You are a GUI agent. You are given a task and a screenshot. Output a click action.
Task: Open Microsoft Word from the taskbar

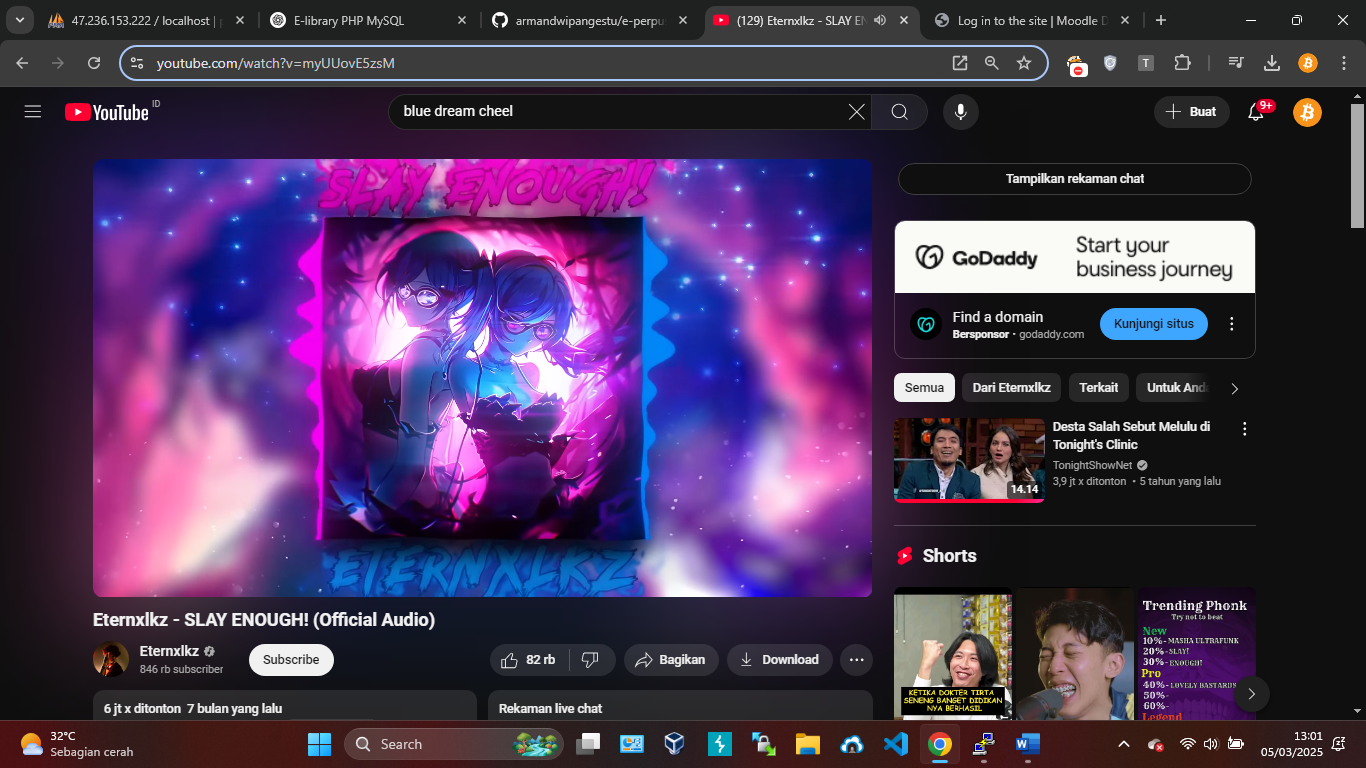(x=1027, y=744)
